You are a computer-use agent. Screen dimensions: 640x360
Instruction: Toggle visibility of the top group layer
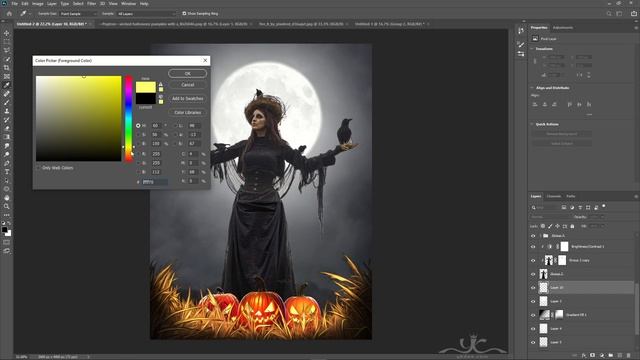coord(533,236)
